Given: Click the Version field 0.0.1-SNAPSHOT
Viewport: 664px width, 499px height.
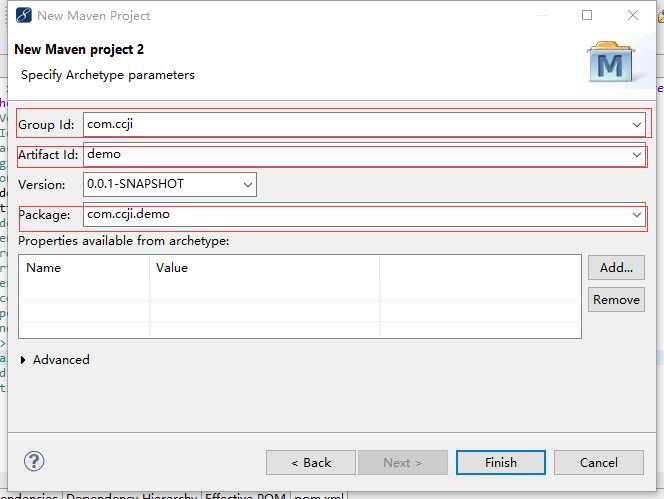Looking at the screenshot, I should (x=170, y=184).
